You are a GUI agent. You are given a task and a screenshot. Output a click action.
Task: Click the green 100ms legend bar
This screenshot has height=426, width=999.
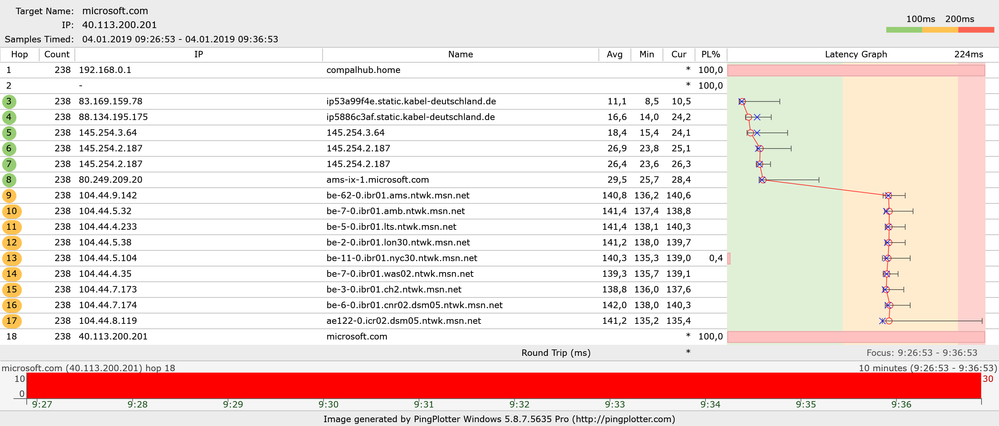(x=903, y=30)
